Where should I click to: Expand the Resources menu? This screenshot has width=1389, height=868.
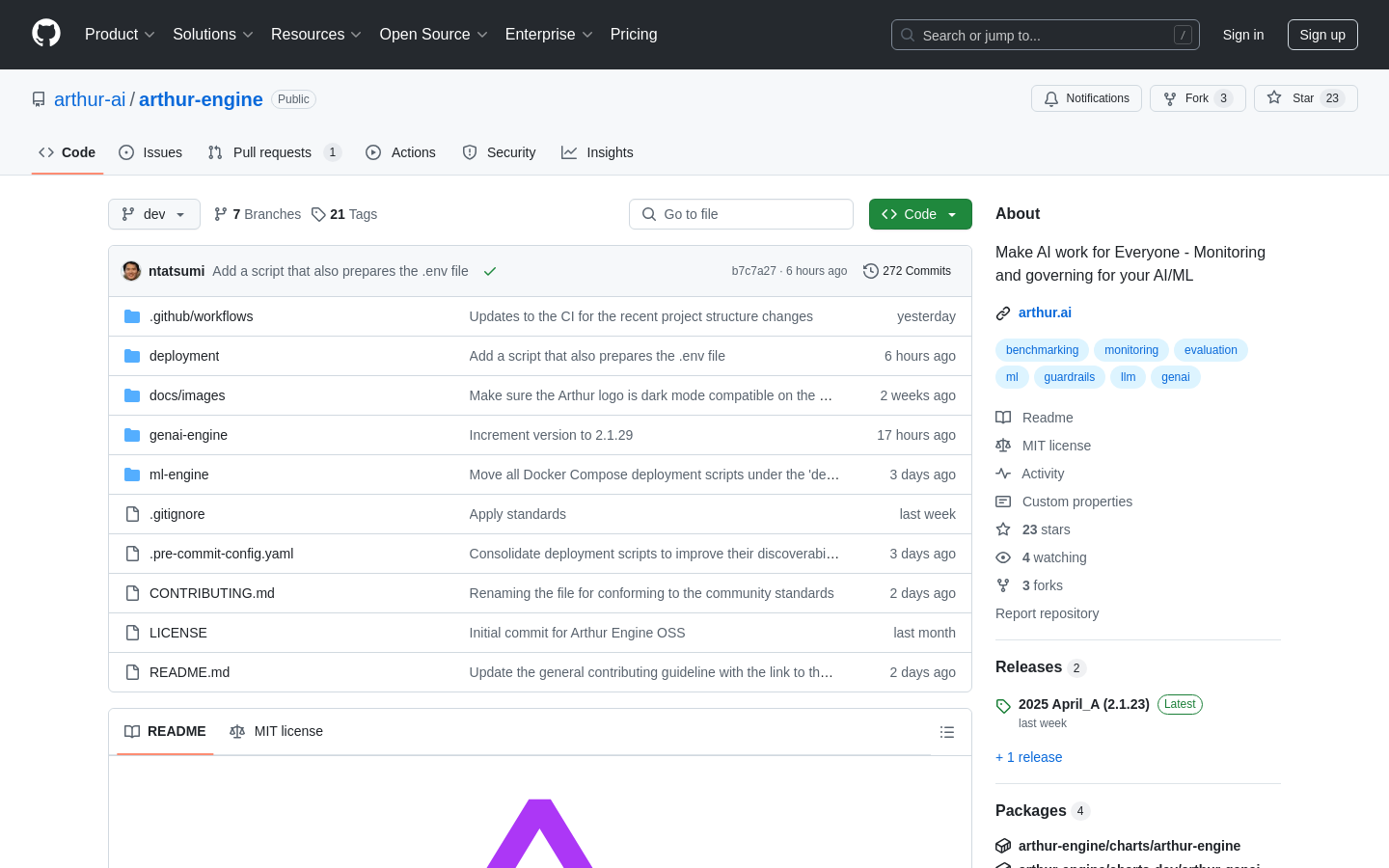coord(316,34)
